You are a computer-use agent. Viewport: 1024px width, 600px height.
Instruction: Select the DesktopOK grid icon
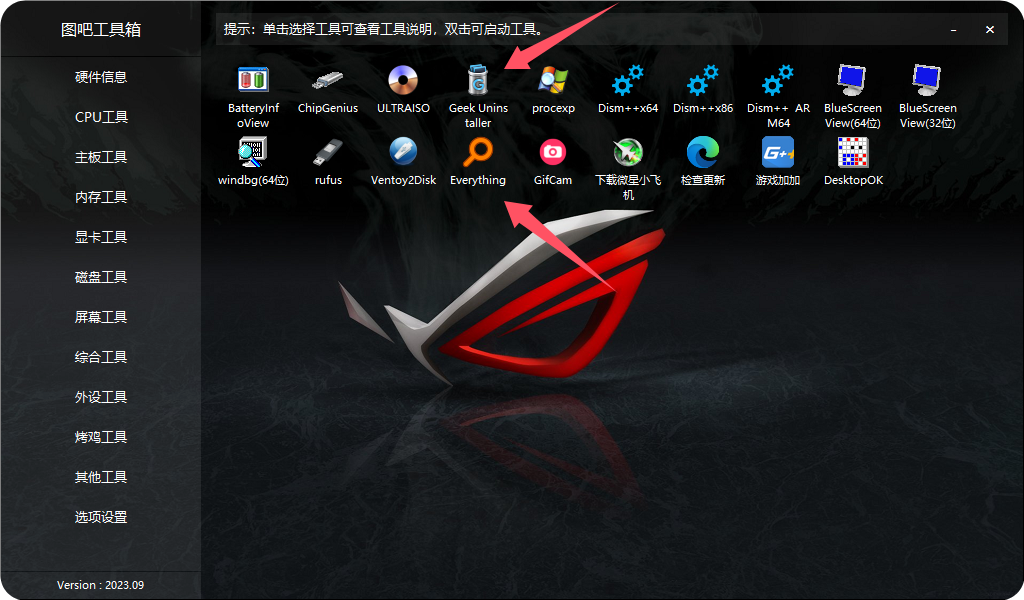tap(853, 152)
